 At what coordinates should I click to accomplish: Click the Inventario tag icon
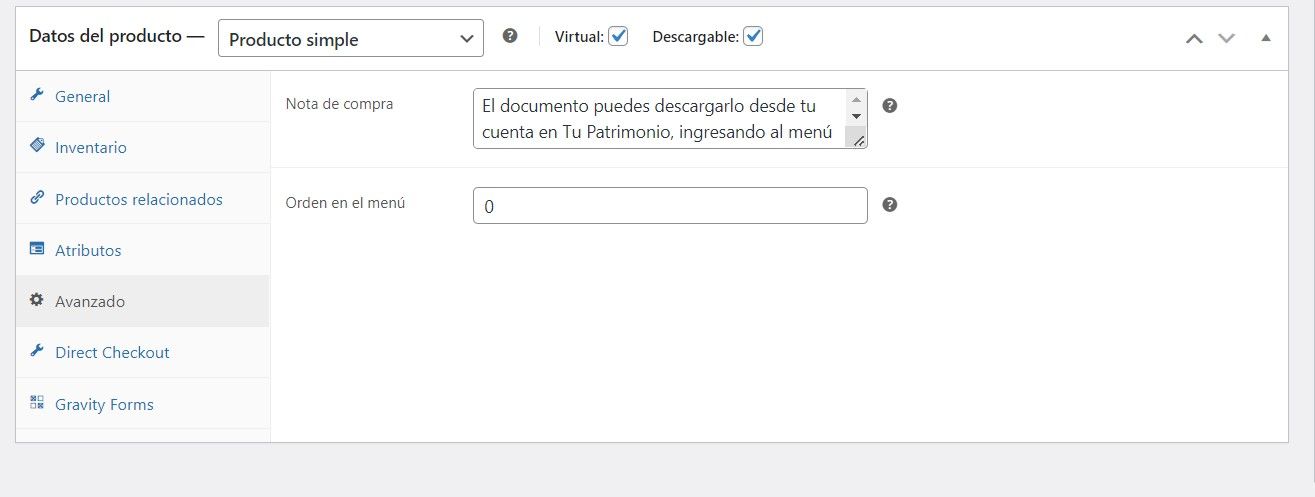37,147
